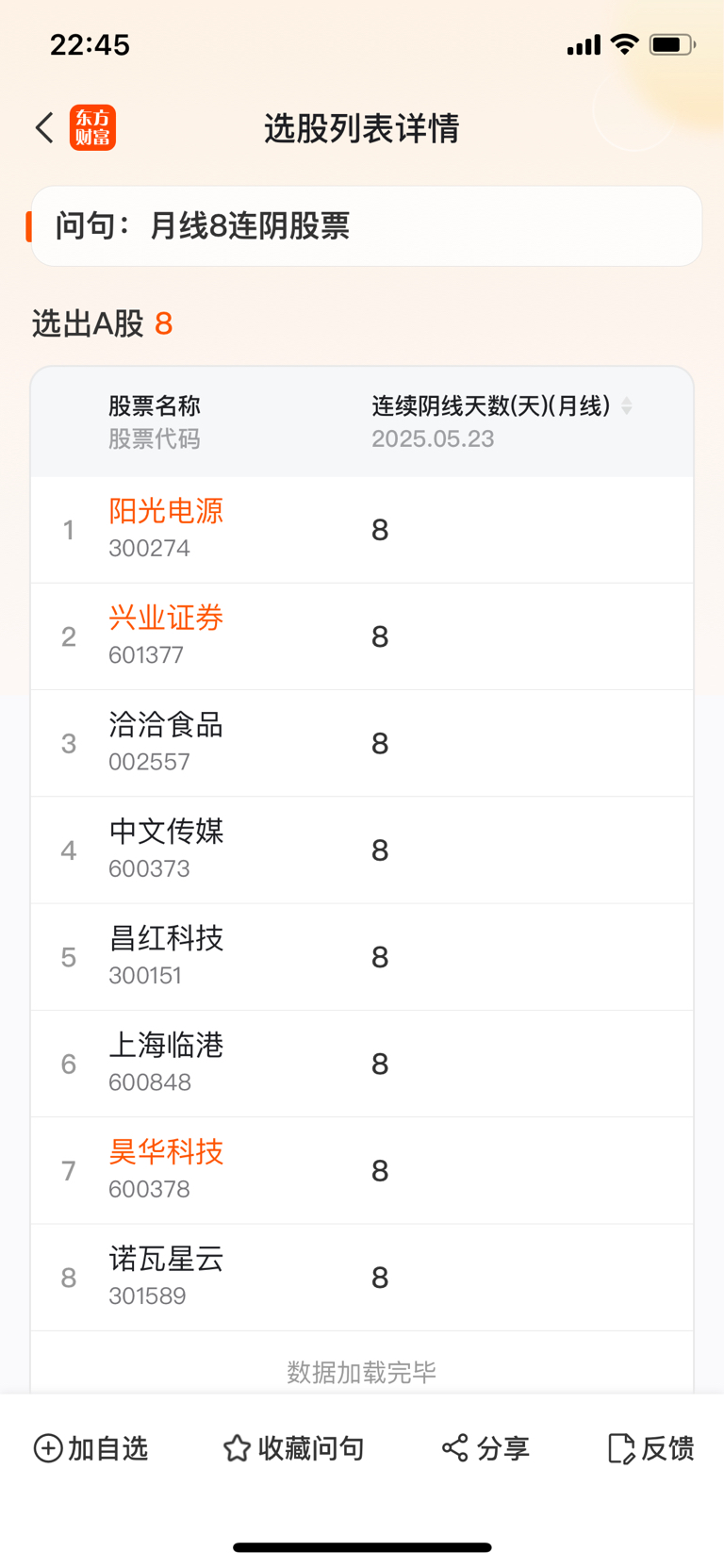Open 兴业证券 601377 stock row

pyautogui.click(x=362, y=636)
